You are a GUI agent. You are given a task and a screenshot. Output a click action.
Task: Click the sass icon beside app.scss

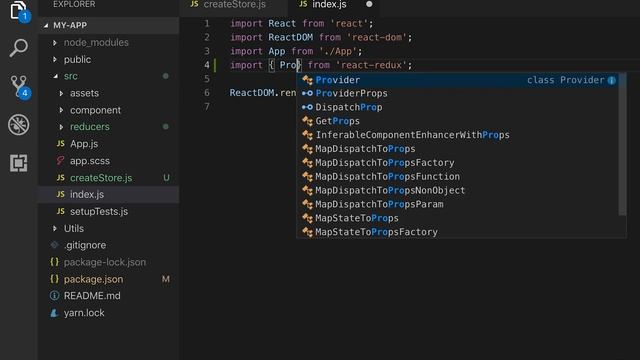pyautogui.click(x=60, y=160)
